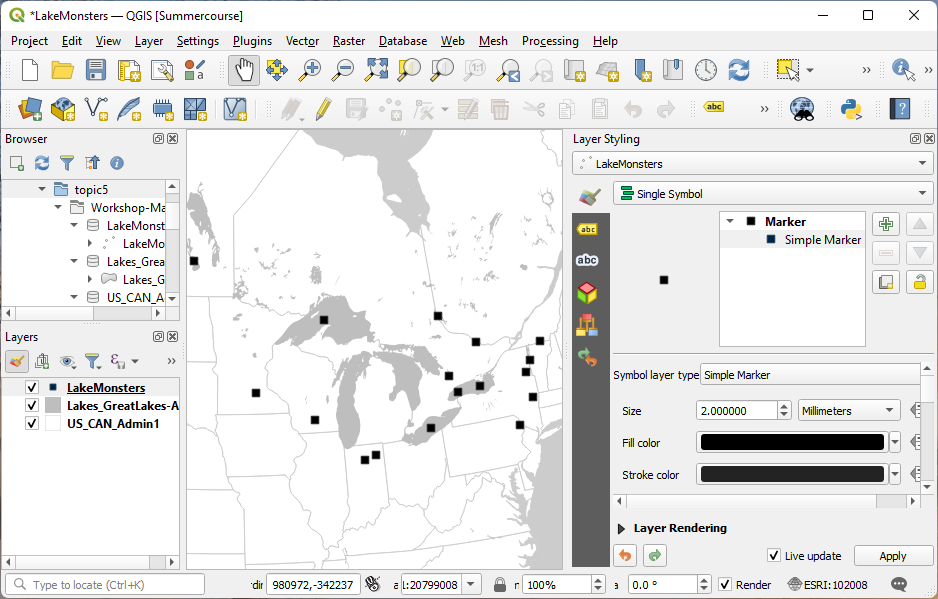938x599 pixels.
Task: Open the Vector menu
Action: point(302,41)
